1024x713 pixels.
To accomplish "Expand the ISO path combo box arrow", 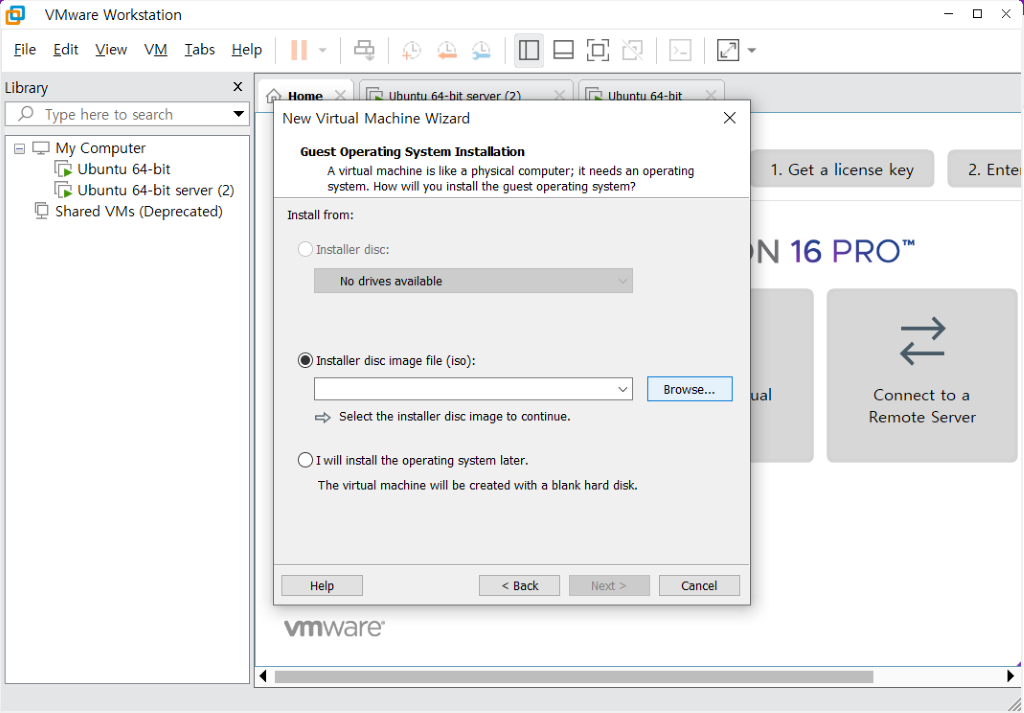I will coord(622,389).
